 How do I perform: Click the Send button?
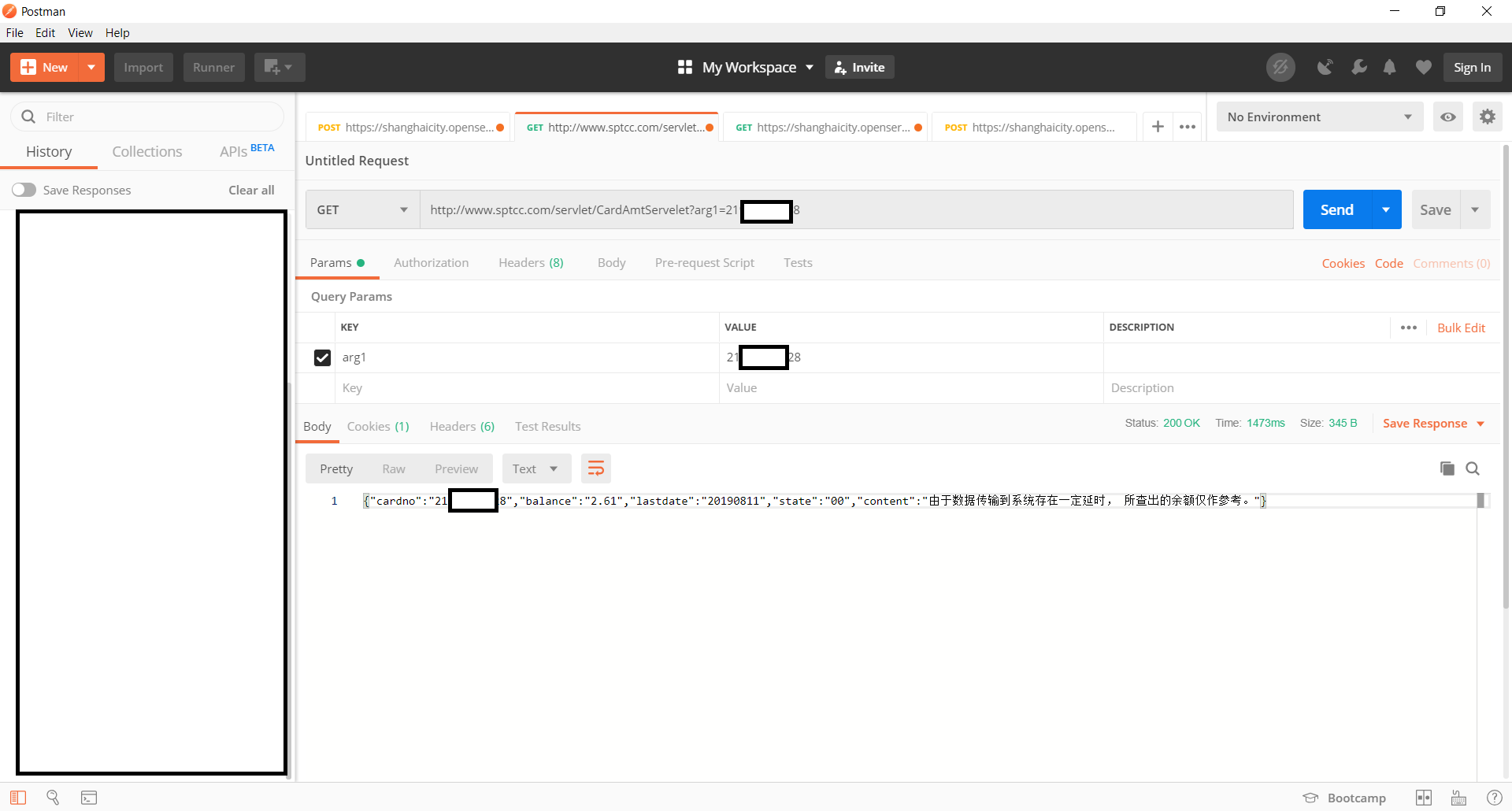[x=1337, y=210]
